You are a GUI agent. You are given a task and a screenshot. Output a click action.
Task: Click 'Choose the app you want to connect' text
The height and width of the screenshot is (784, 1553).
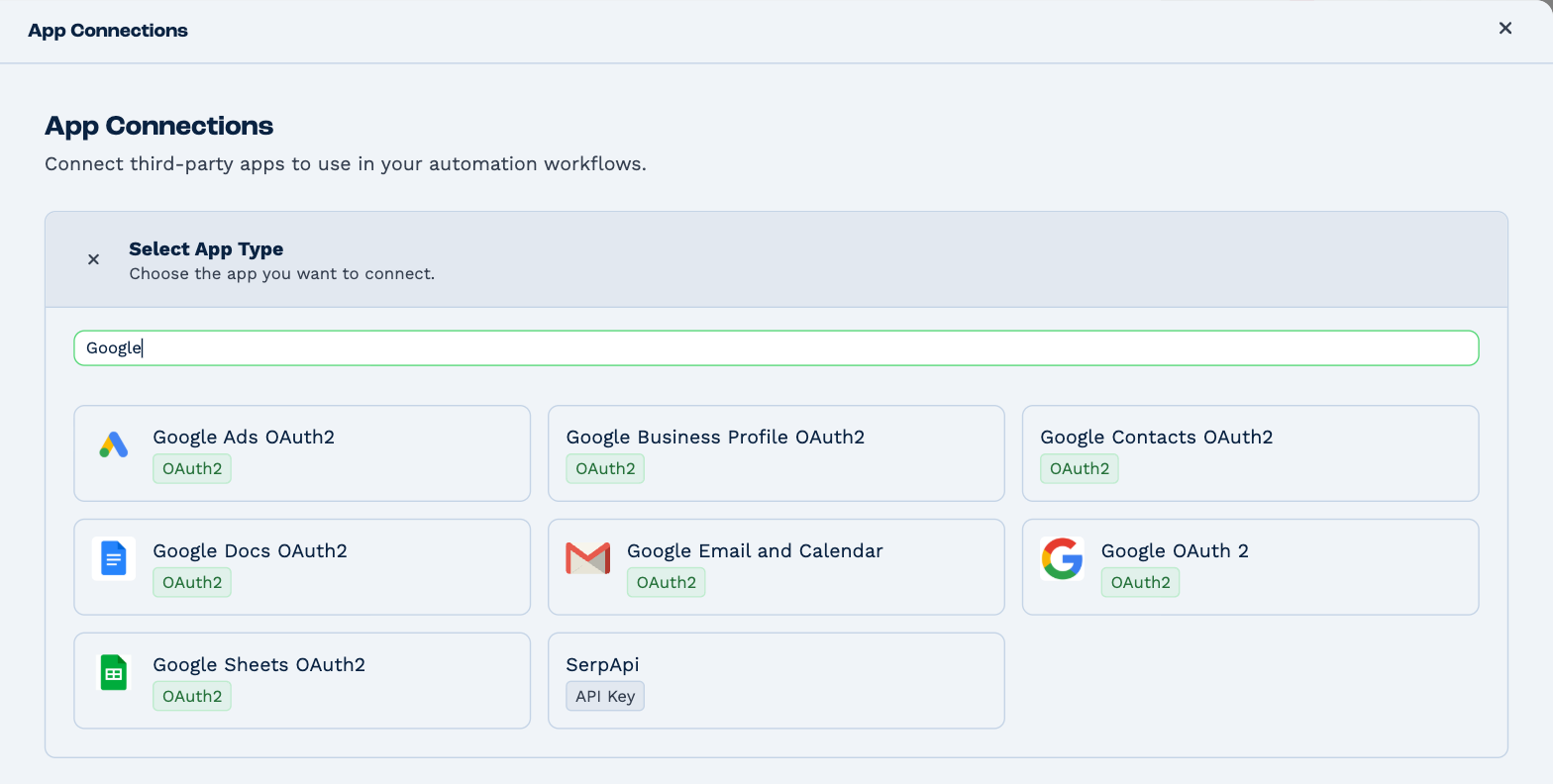pos(282,273)
